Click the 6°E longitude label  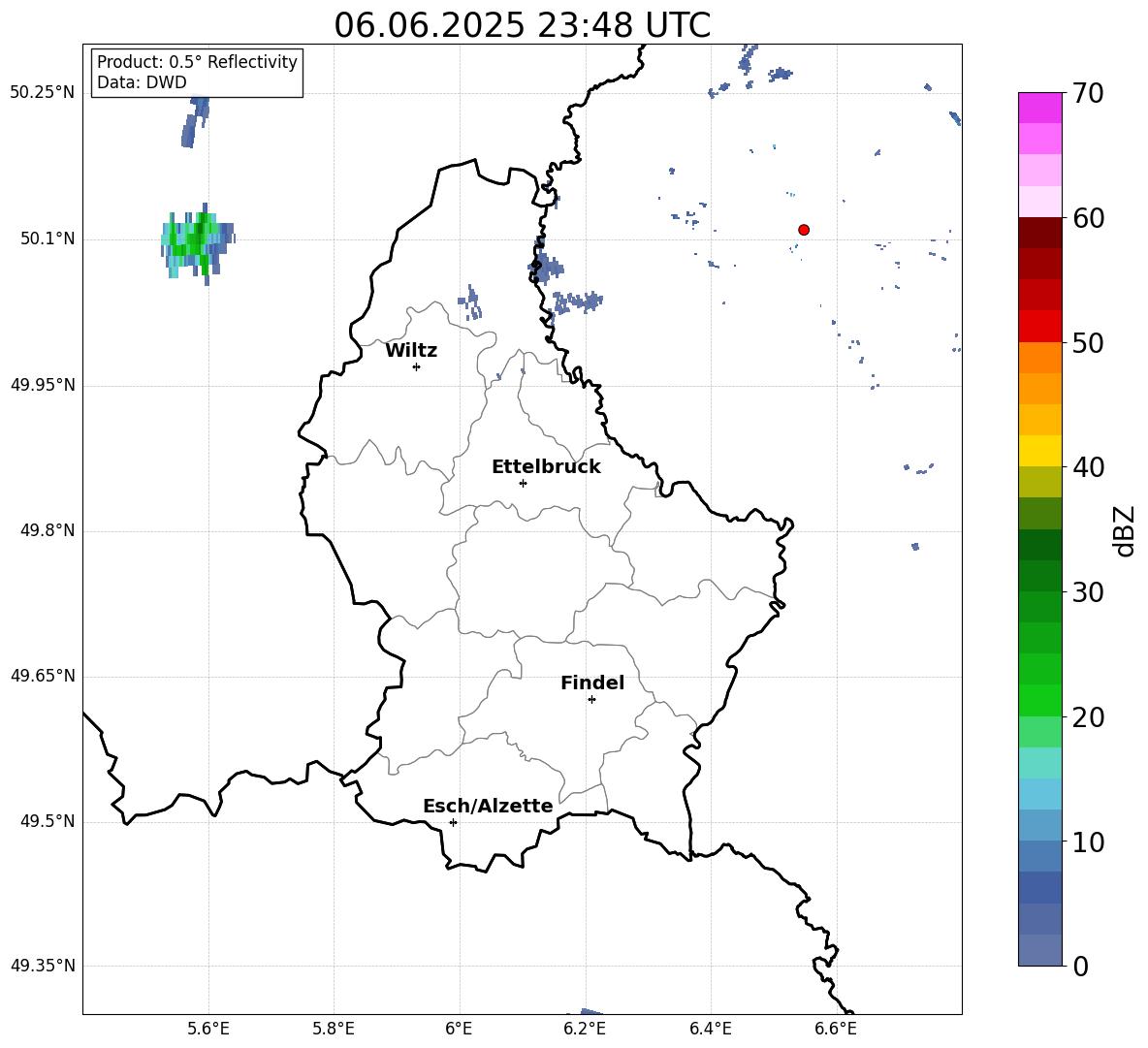pos(459,1029)
